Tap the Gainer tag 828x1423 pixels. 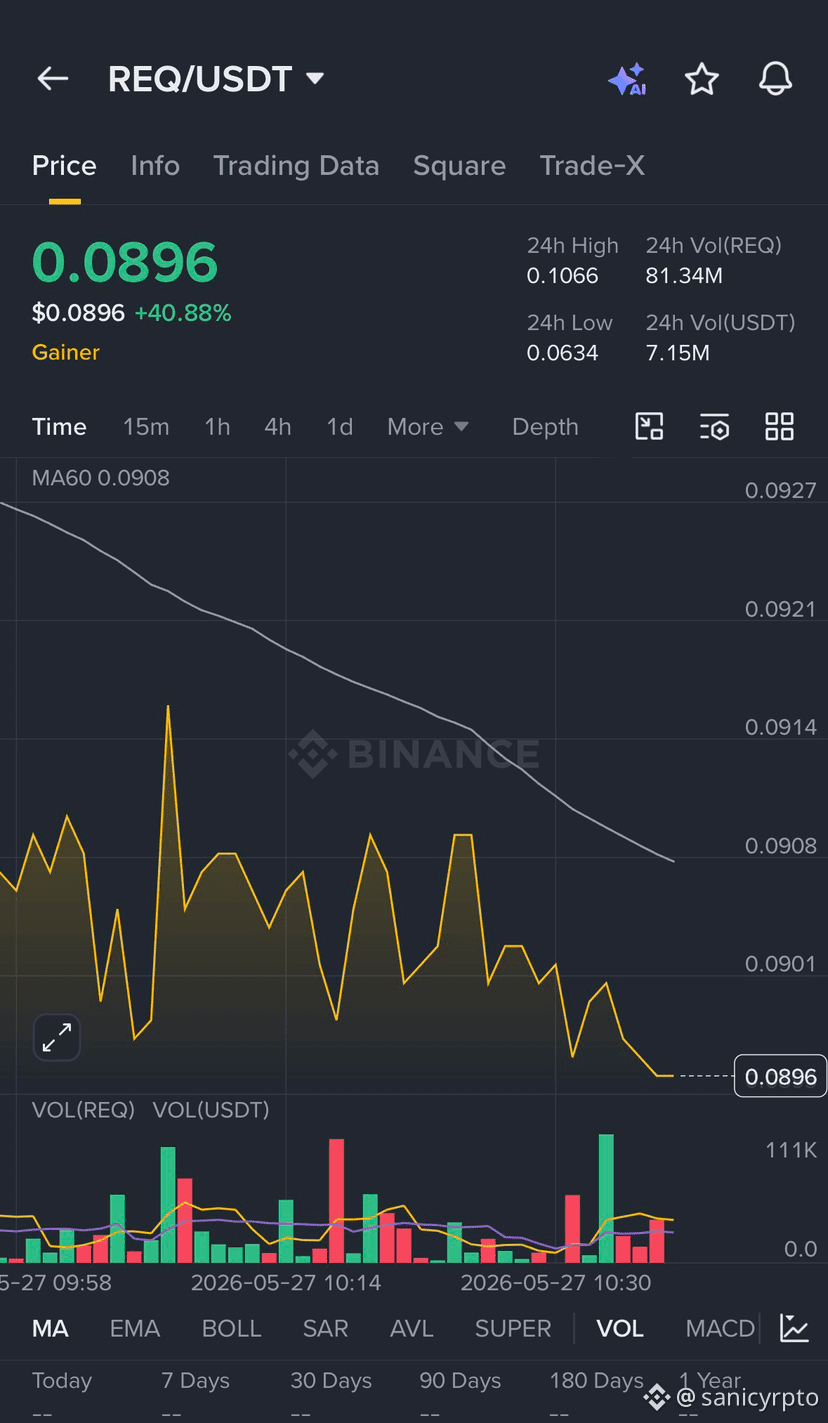coord(66,352)
